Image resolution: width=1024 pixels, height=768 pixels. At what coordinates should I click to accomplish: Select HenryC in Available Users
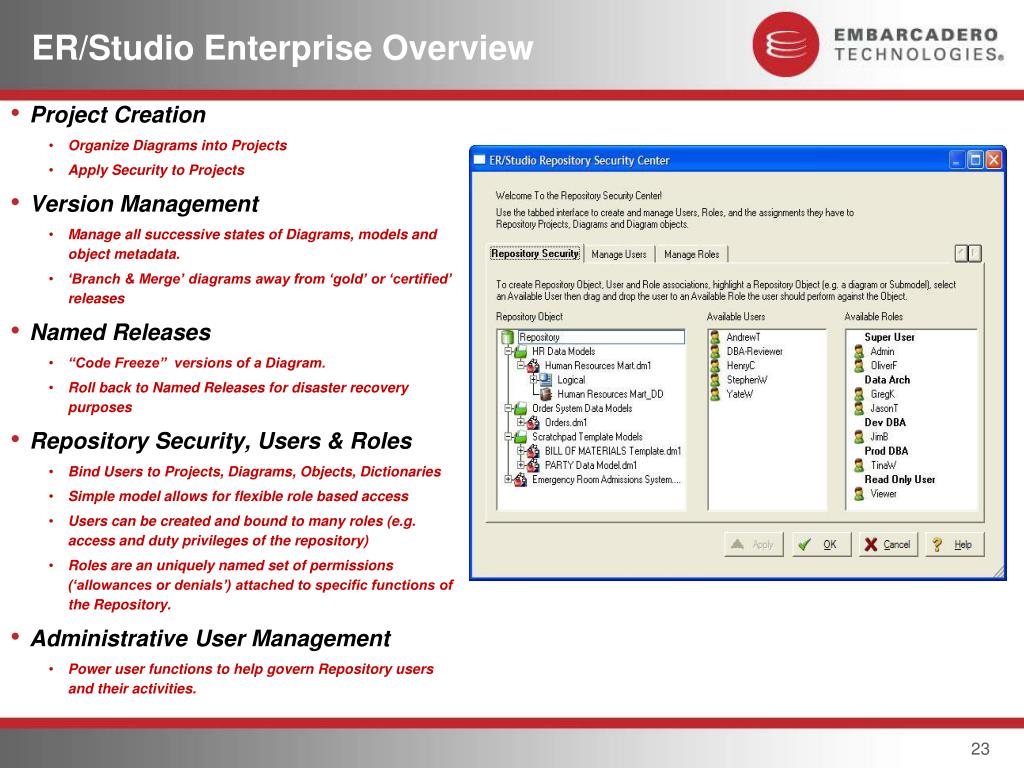pyautogui.click(x=741, y=366)
